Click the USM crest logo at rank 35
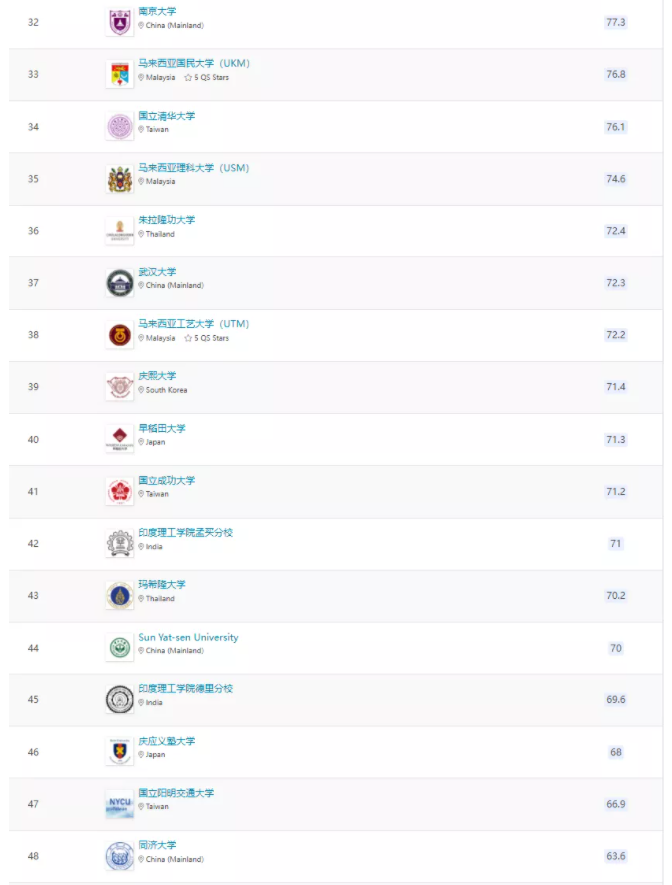This screenshot has width=672, height=885. 120,179
